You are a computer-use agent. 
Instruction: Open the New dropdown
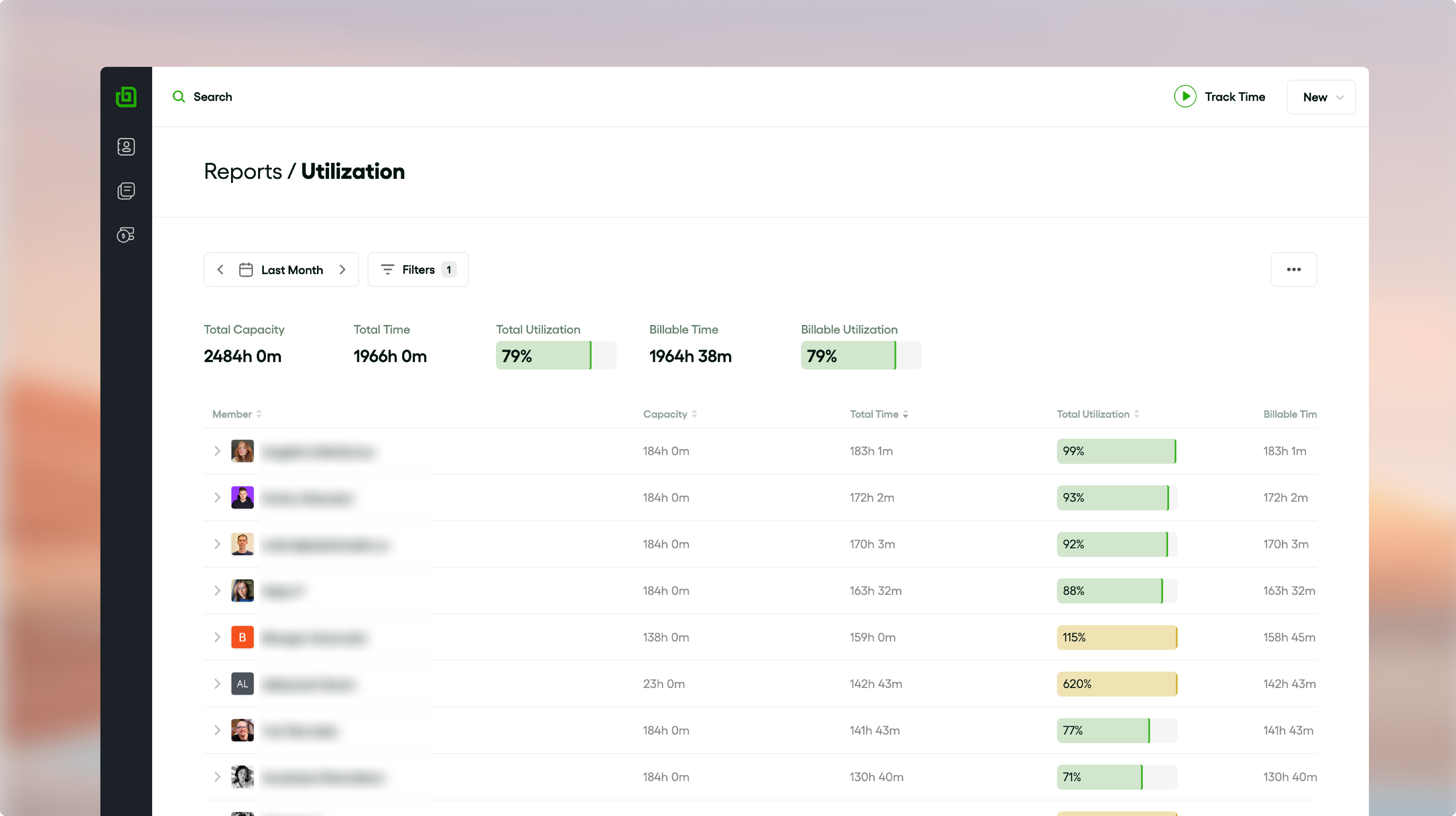1321,97
